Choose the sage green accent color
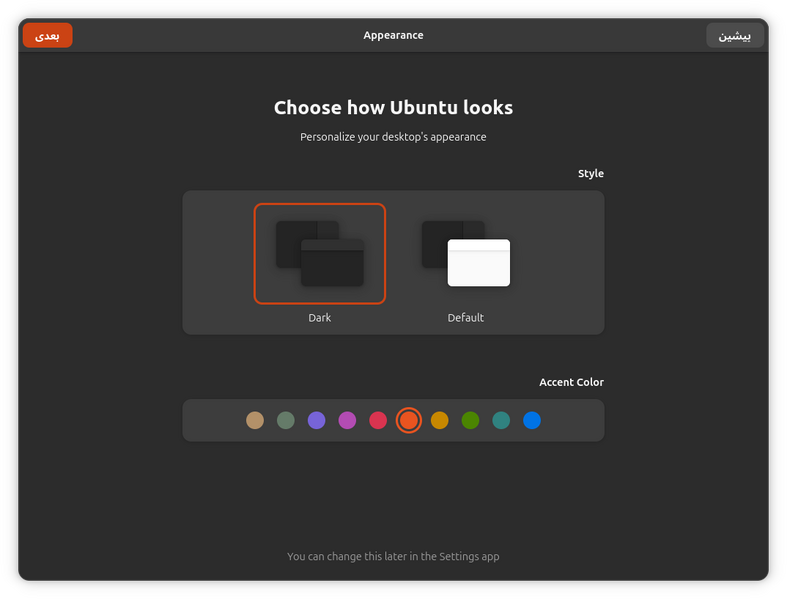 click(x=286, y=420)
